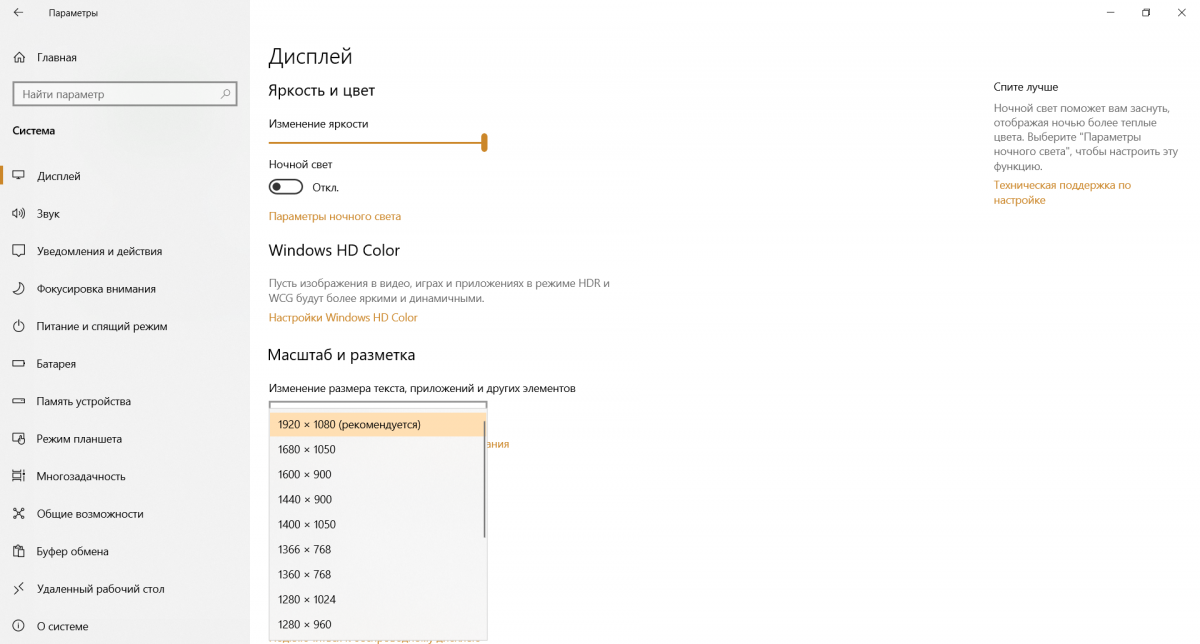This screenshot has width=1200, height=644.
Task: Click the Звук speaker icon
Action: [18, 214]
